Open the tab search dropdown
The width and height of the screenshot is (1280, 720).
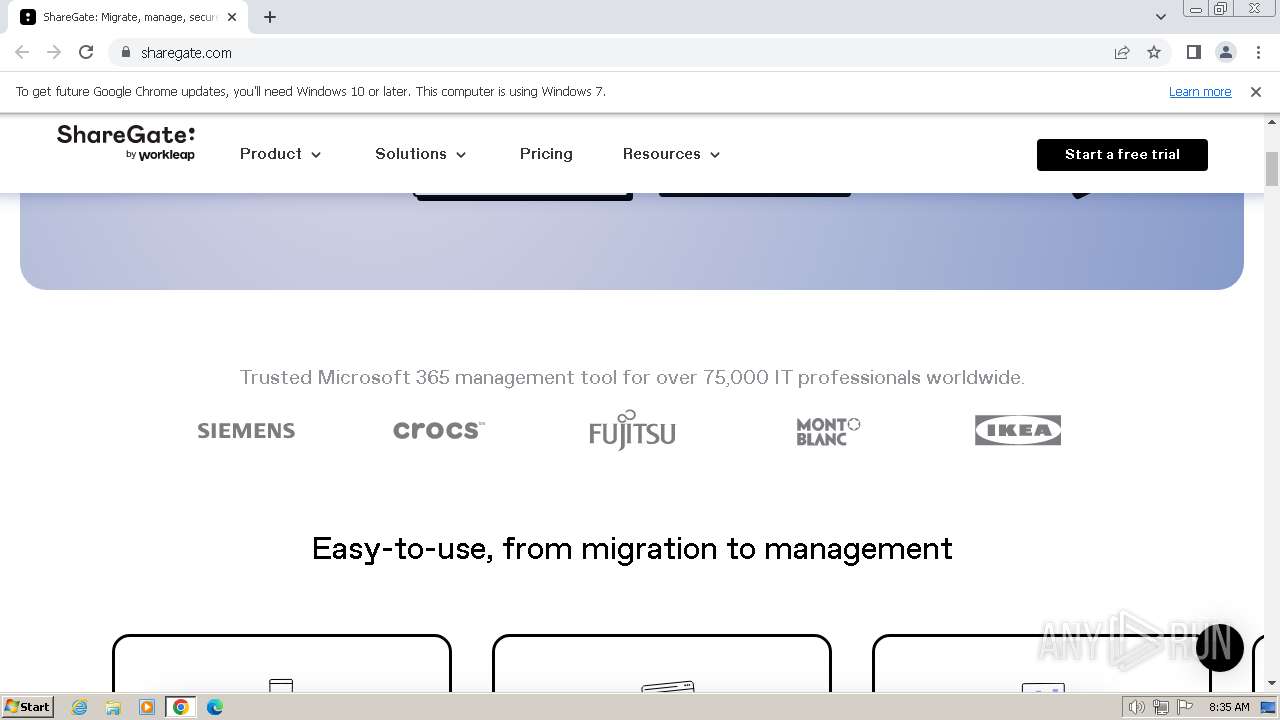click(1160, 17)
